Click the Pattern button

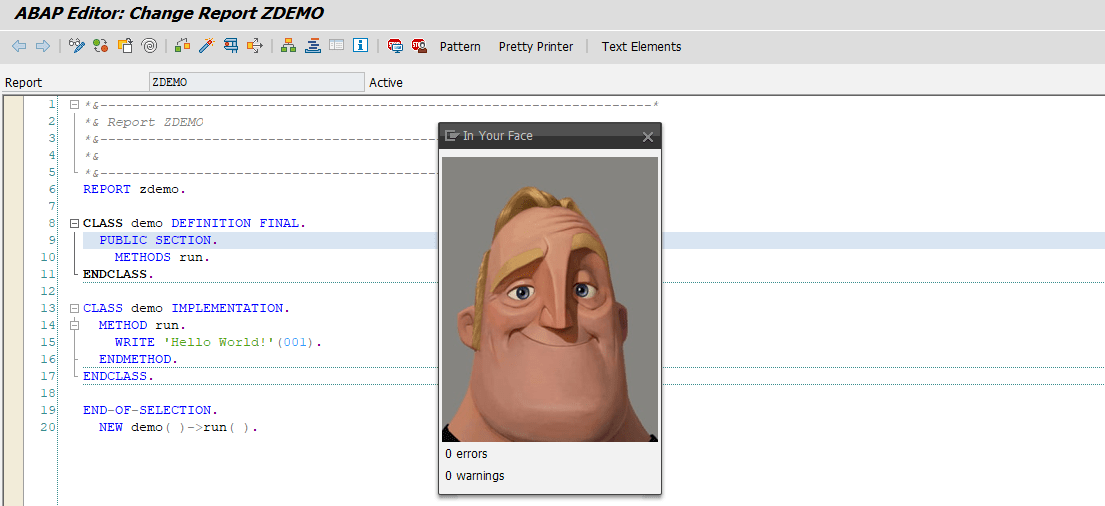(x=460, y=47)
